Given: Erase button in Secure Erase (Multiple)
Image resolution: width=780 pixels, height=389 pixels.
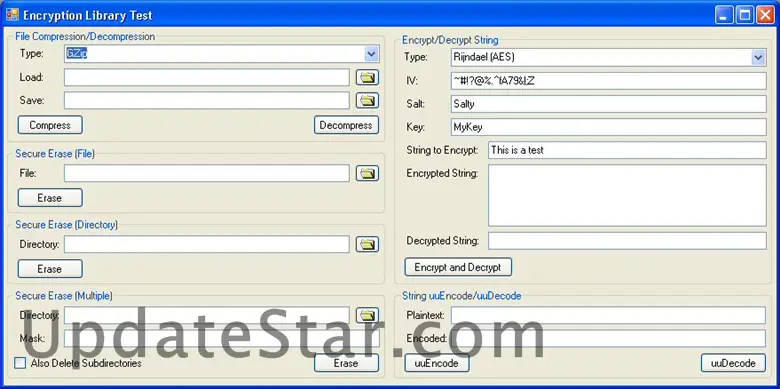Looking at the screenshot, I should [346, 363].
